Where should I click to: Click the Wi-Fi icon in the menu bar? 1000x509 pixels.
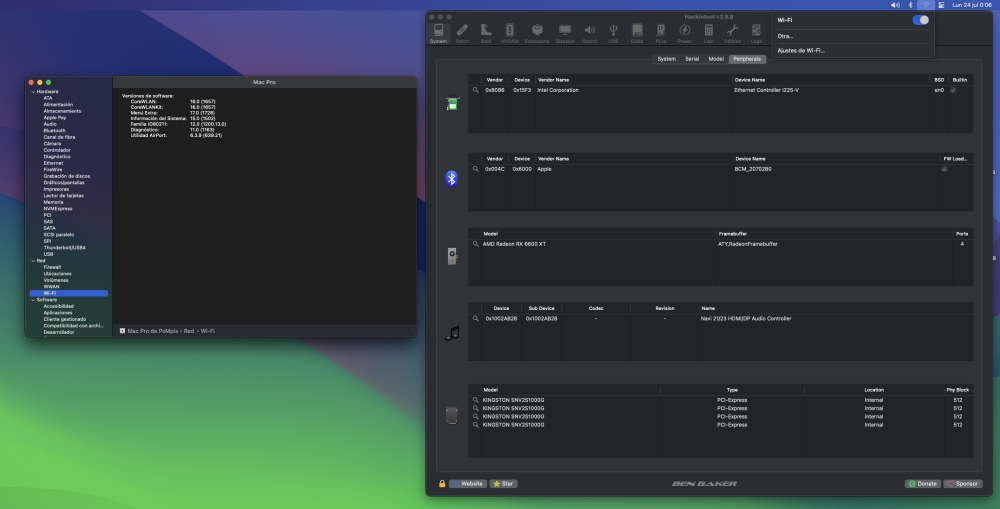click(925, 4)
